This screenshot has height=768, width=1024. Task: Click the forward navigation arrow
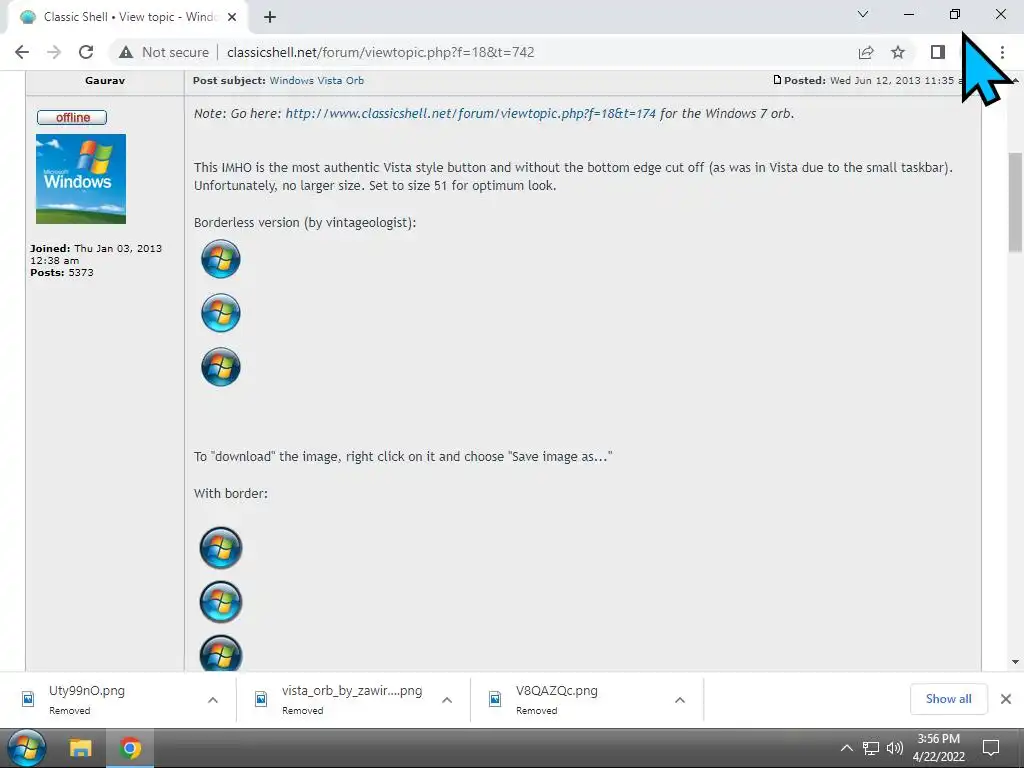54,52
